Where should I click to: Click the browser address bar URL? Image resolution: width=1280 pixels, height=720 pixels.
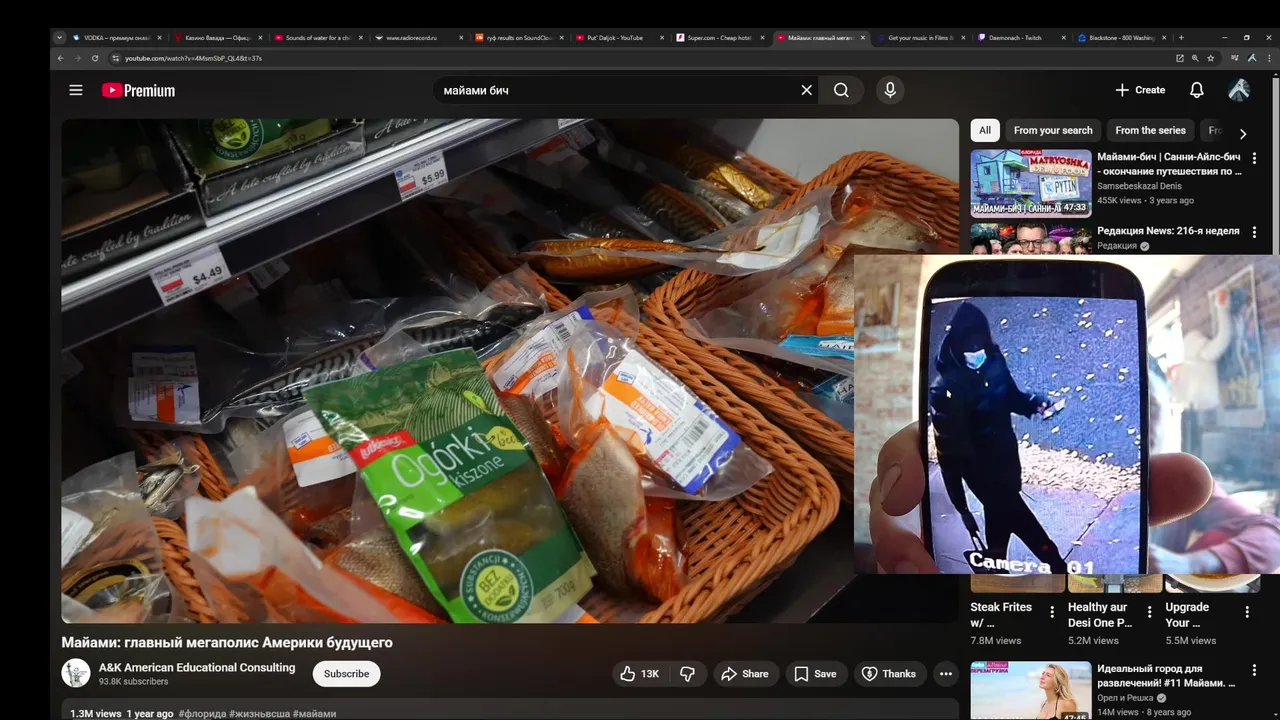pyautogui.click(x=193, y=58)
